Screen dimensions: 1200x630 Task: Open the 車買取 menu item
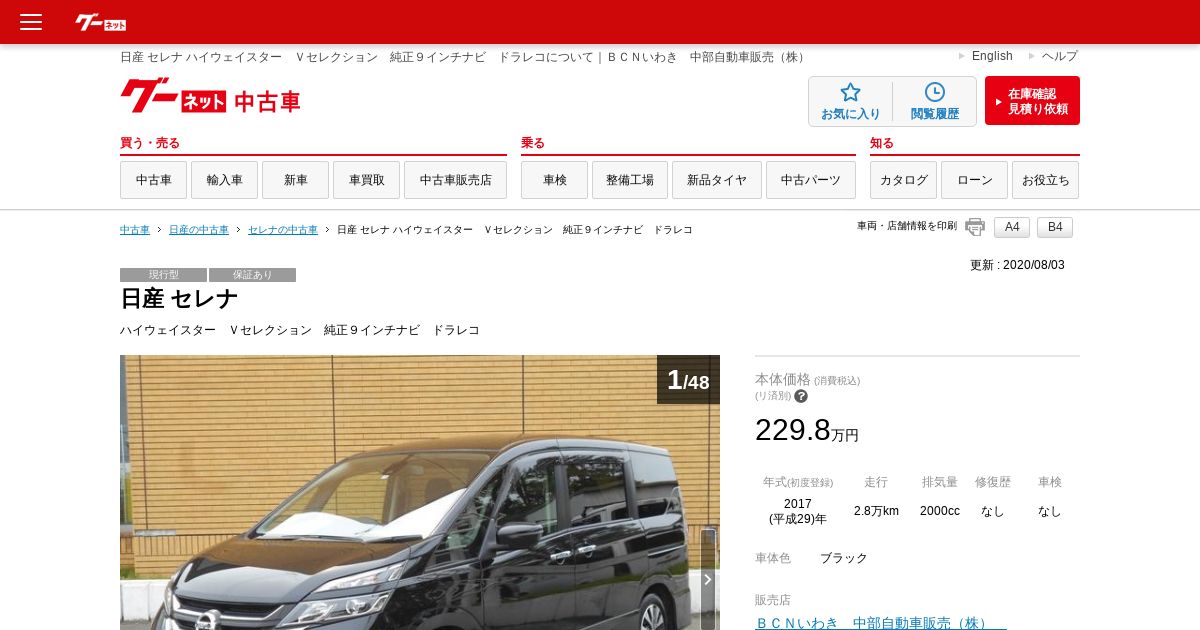366,180
